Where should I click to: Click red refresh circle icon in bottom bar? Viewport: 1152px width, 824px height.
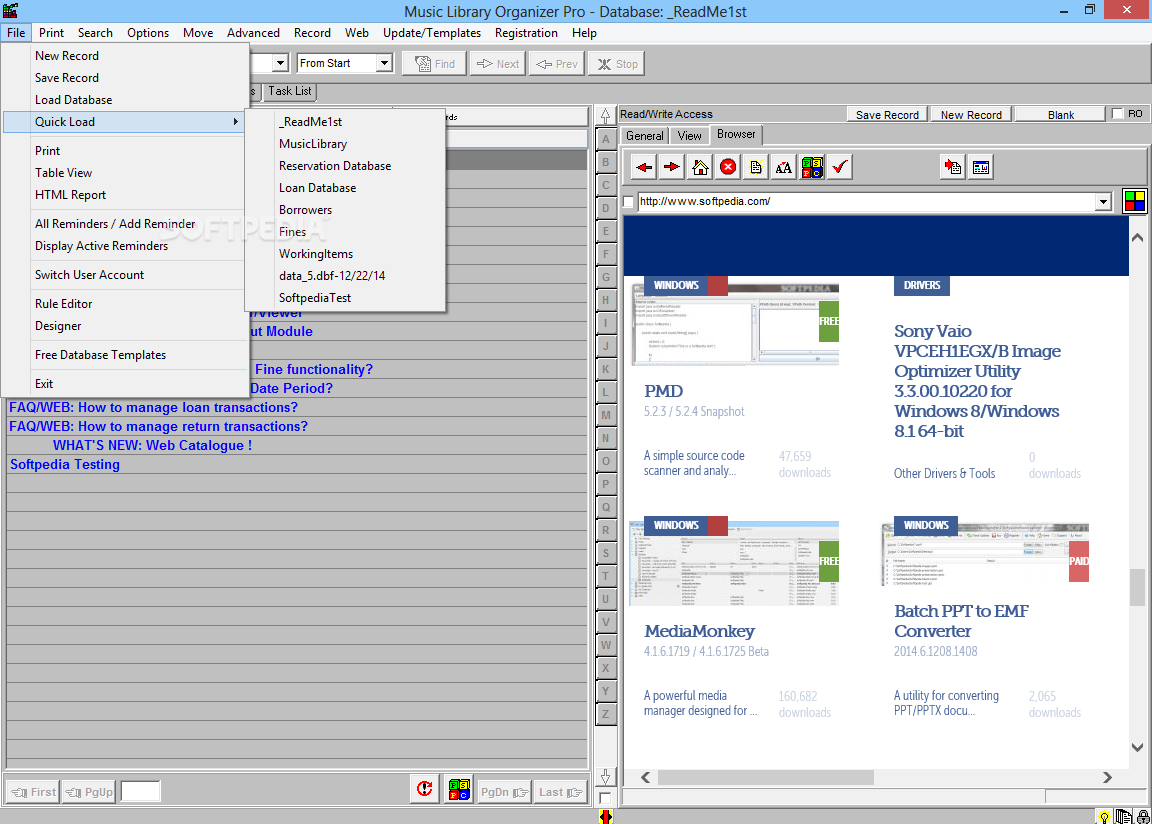pos(425,789)
